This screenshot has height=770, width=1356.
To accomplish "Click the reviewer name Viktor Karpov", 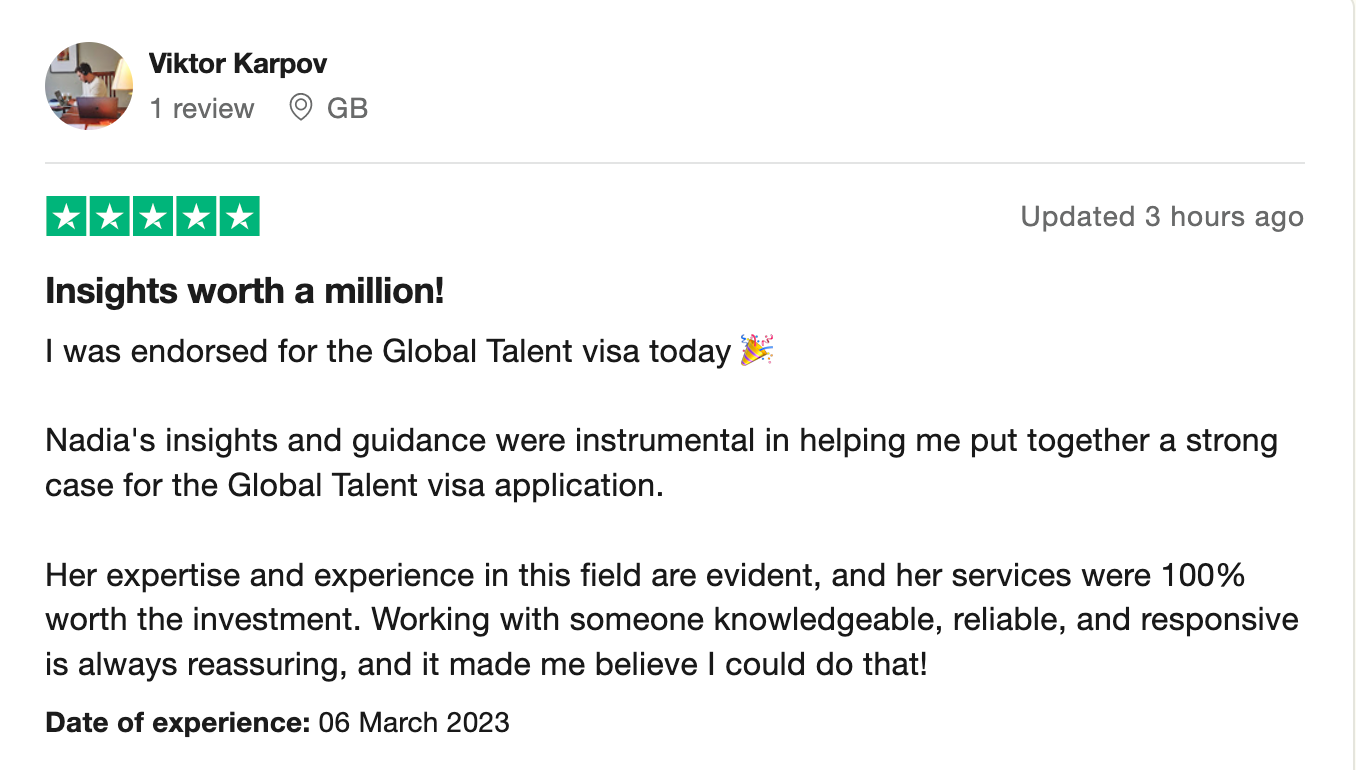I will click(x=238, y=64).
